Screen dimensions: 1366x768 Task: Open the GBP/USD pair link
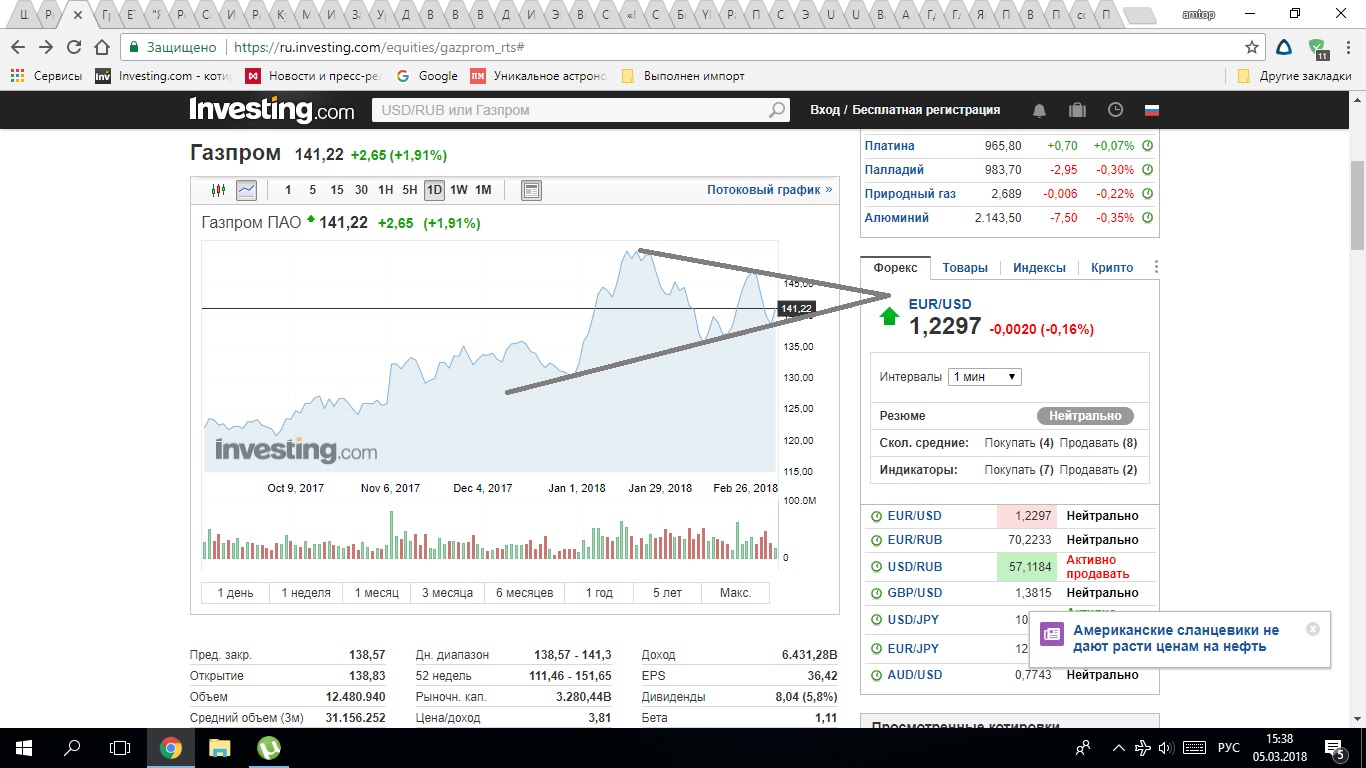tap(915, 593)
